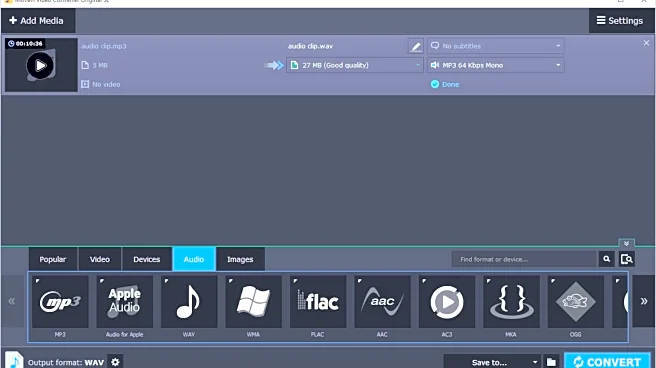
Task: Open presets arrow on the WAV tile
Action: click(166, 281)
